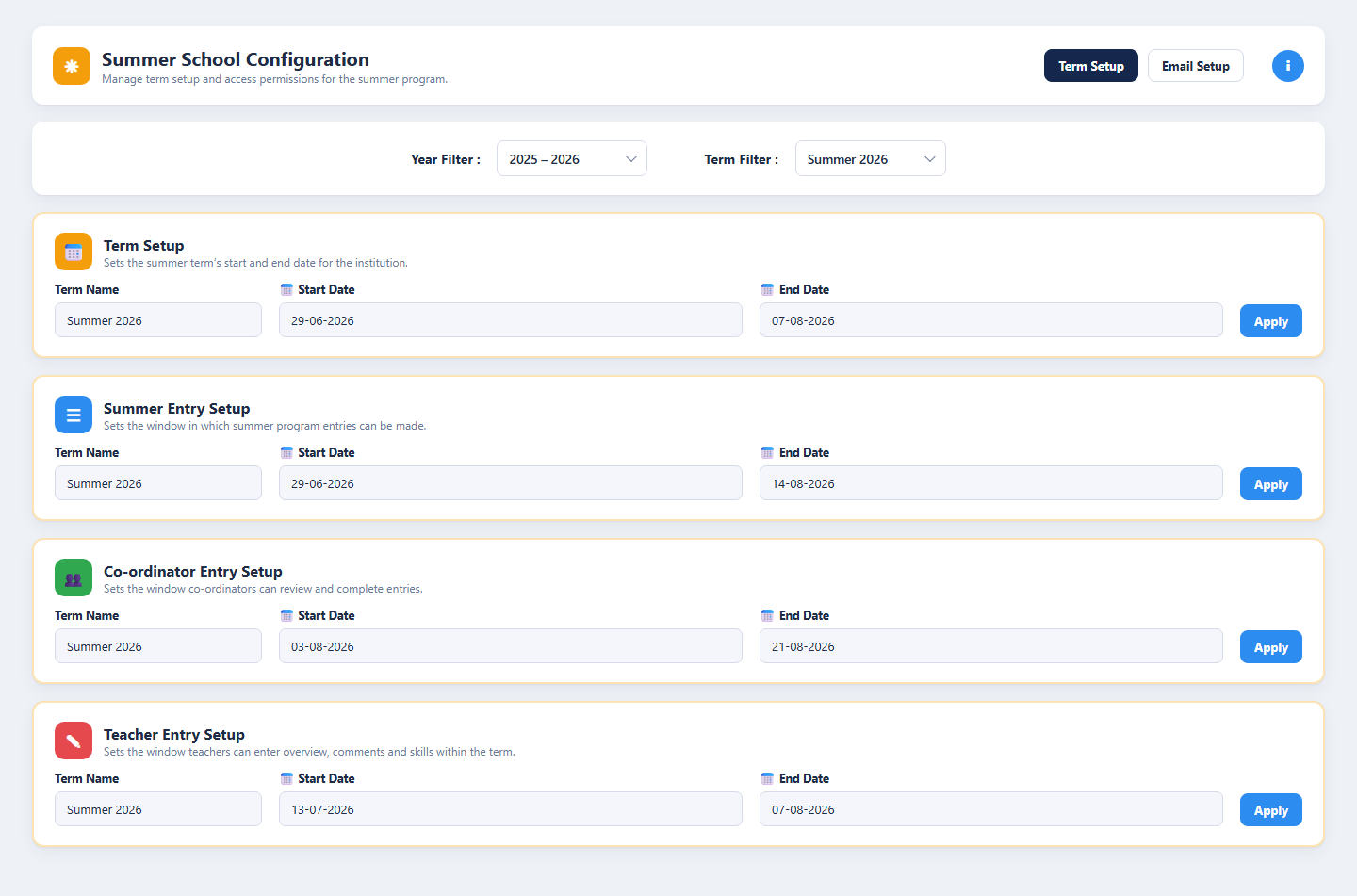Edit Term Setup start date 29-06-2026
Viewport: 1357px width, 896px height.
(511, 320)
